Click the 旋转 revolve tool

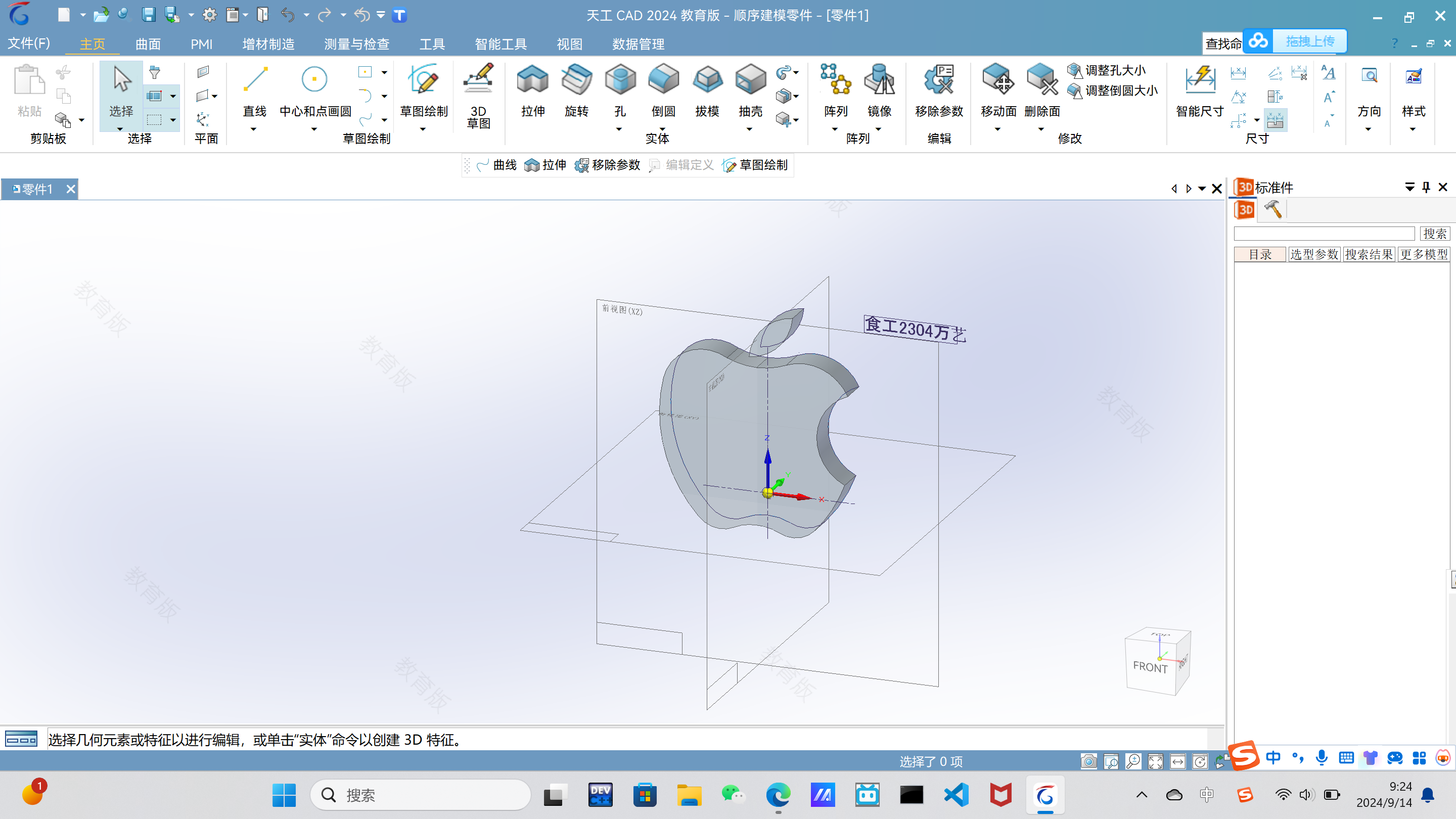coord(576,90)
